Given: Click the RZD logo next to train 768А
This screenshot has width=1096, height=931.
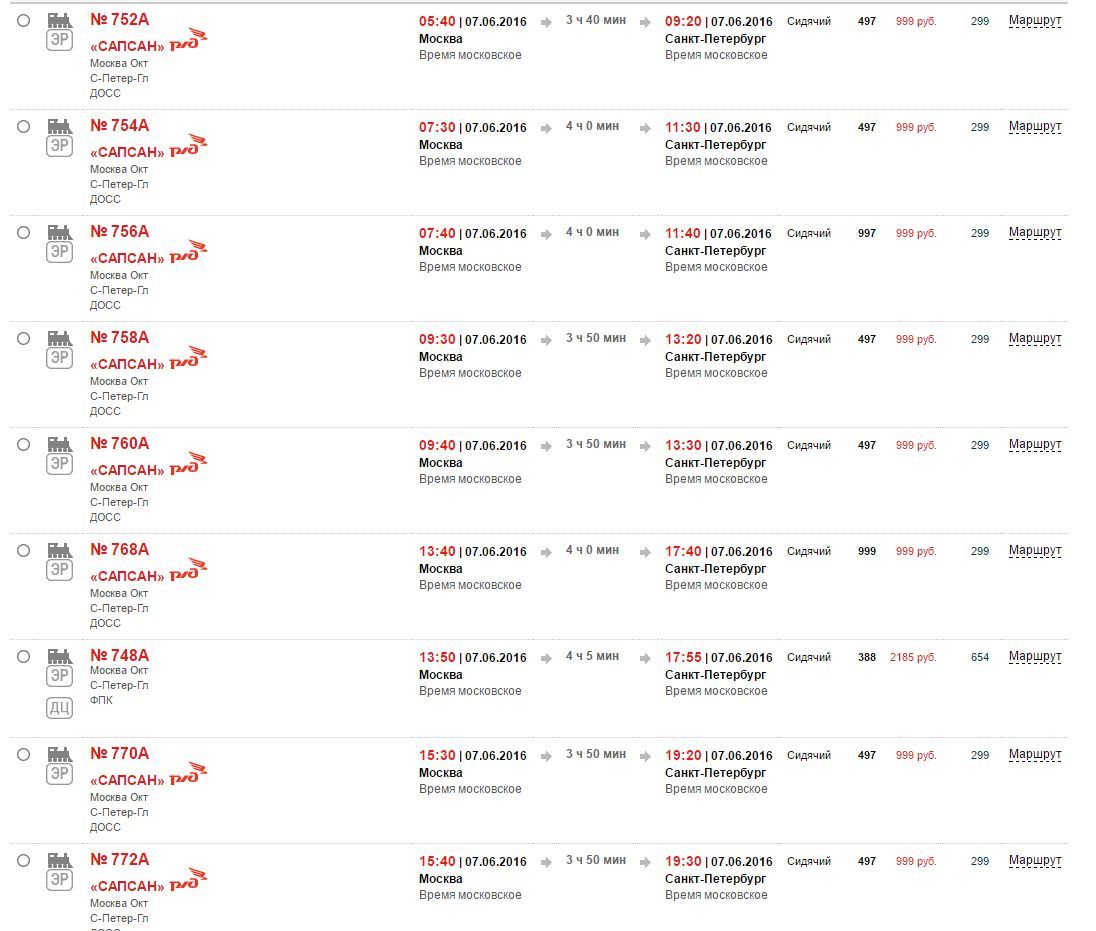Looking at the screenshot, I should point(188,571).
